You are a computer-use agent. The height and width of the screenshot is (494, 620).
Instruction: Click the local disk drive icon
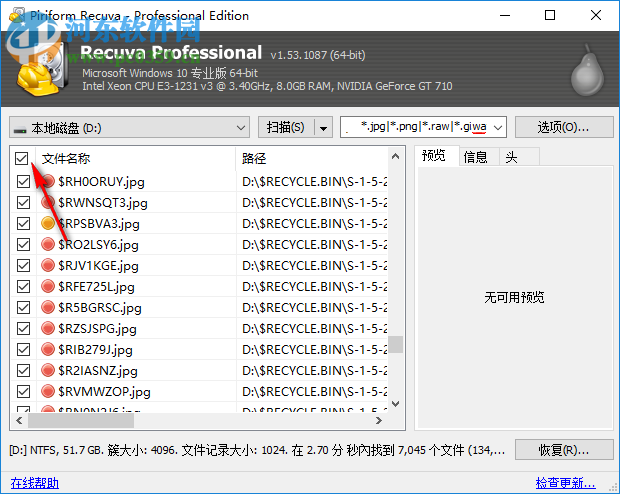pyautogui.click(x=20, y=129)
